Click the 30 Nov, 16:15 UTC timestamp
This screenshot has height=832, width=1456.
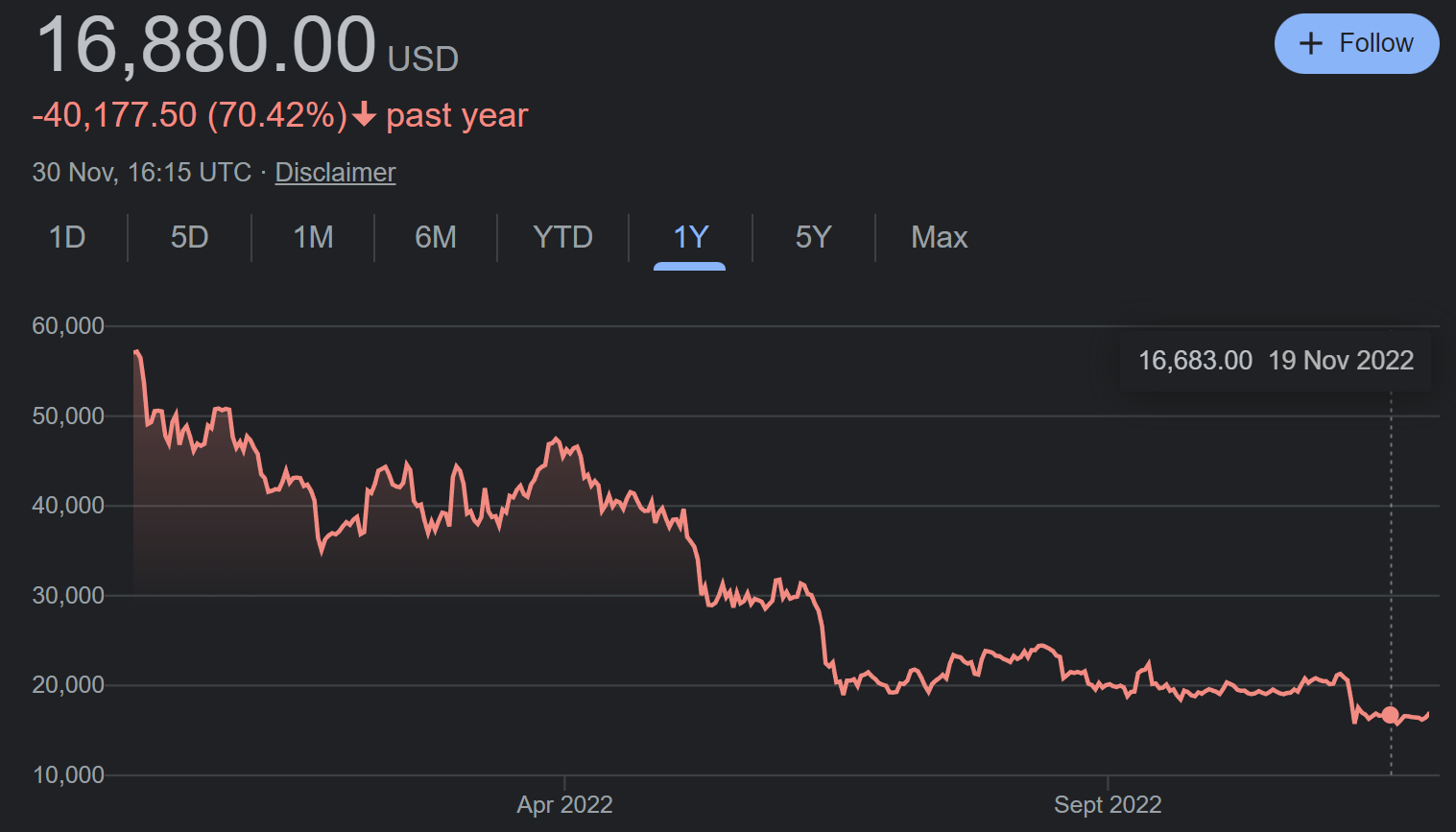point(142,173)
